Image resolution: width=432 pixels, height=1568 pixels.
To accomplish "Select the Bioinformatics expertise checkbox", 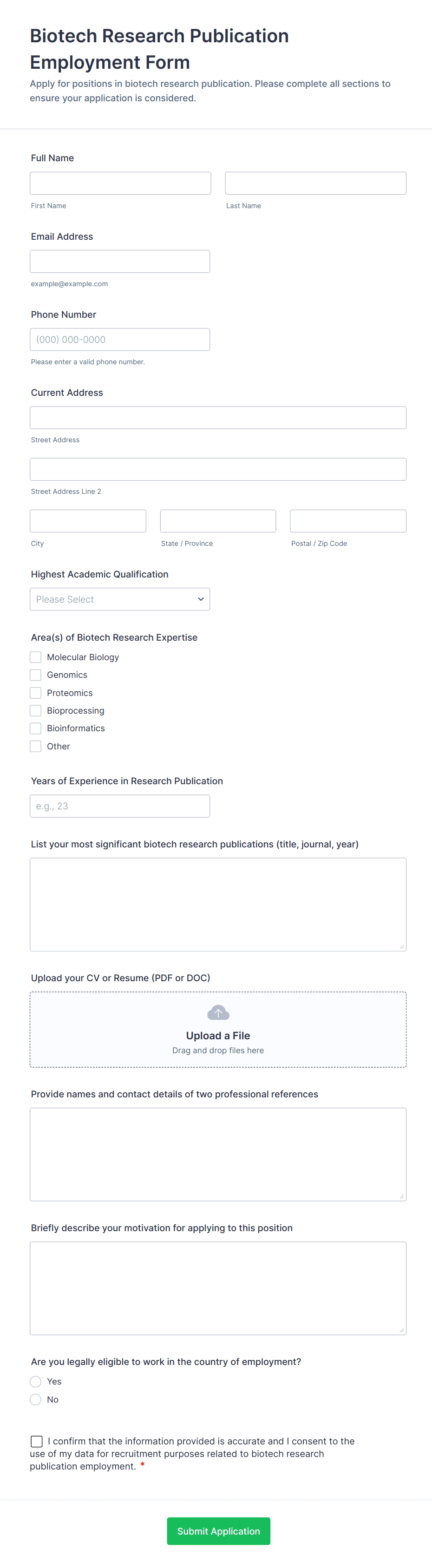I will coord(35,728).
